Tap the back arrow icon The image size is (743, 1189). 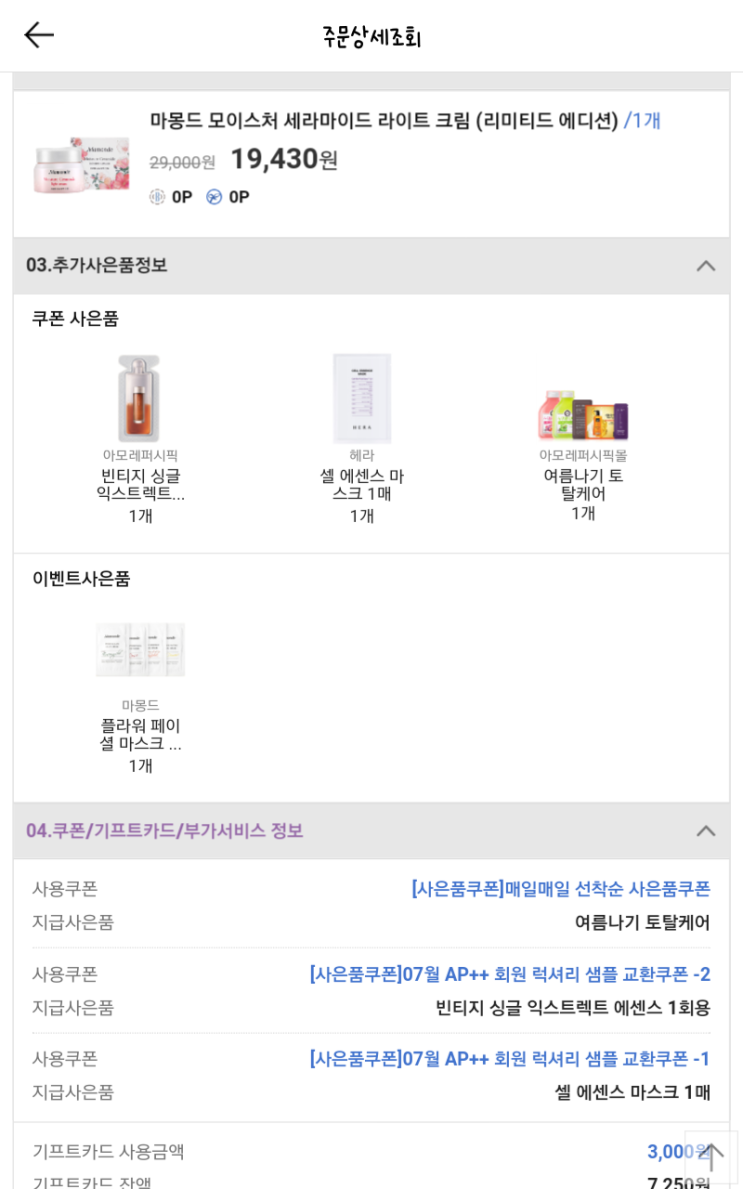click(39, 35)
